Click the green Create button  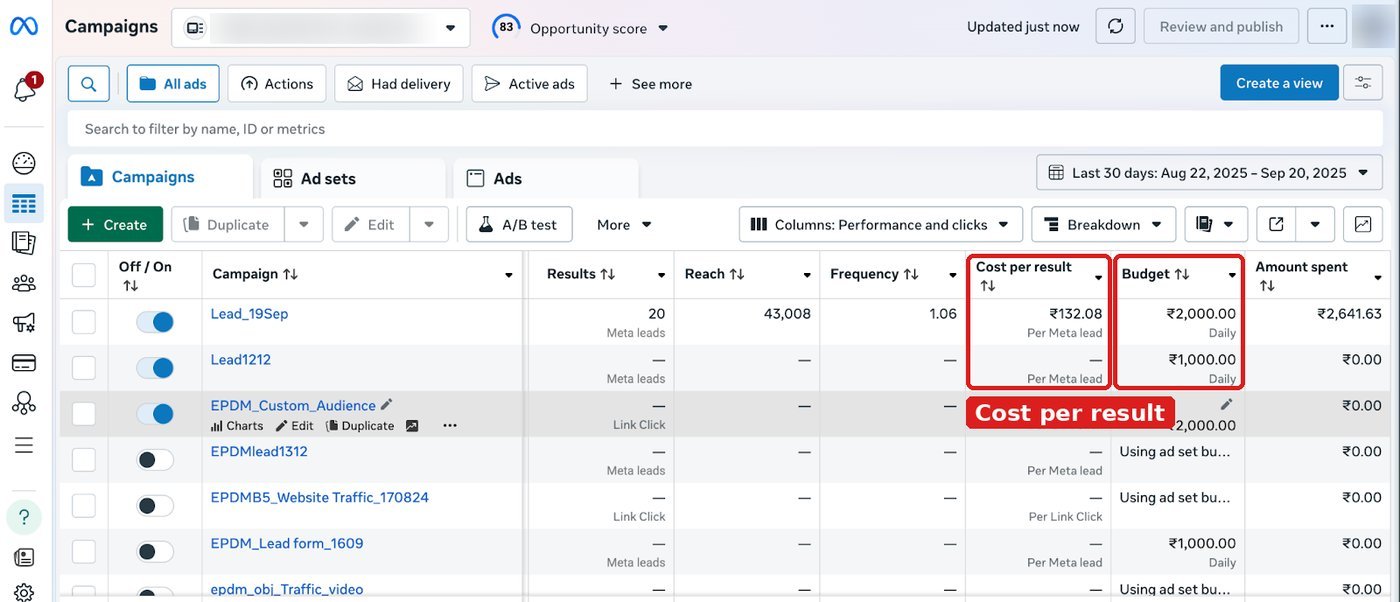tap(115, 225)
